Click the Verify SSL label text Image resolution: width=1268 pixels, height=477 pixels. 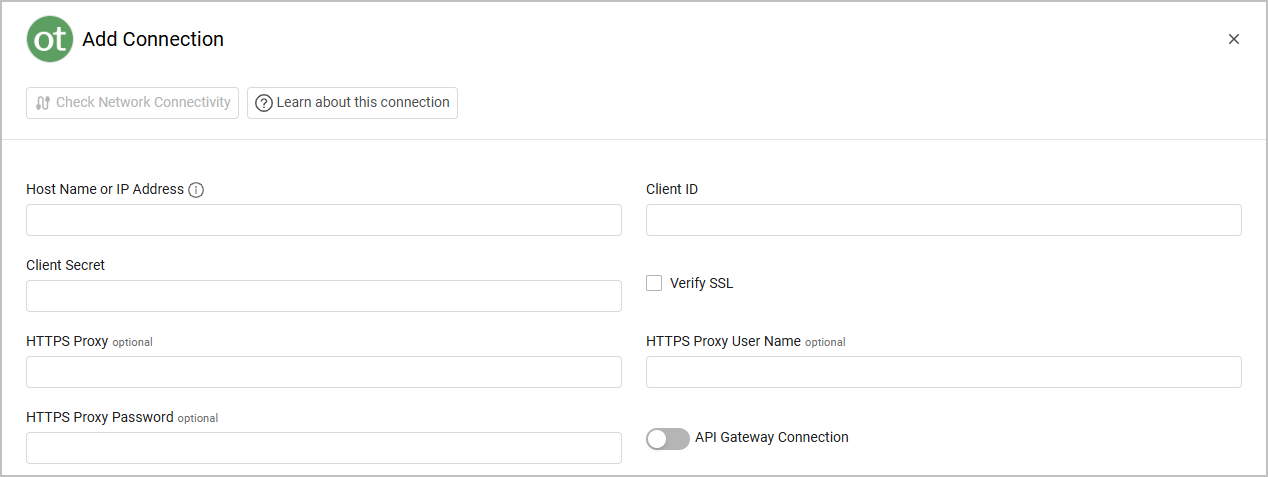pos(701,283)
